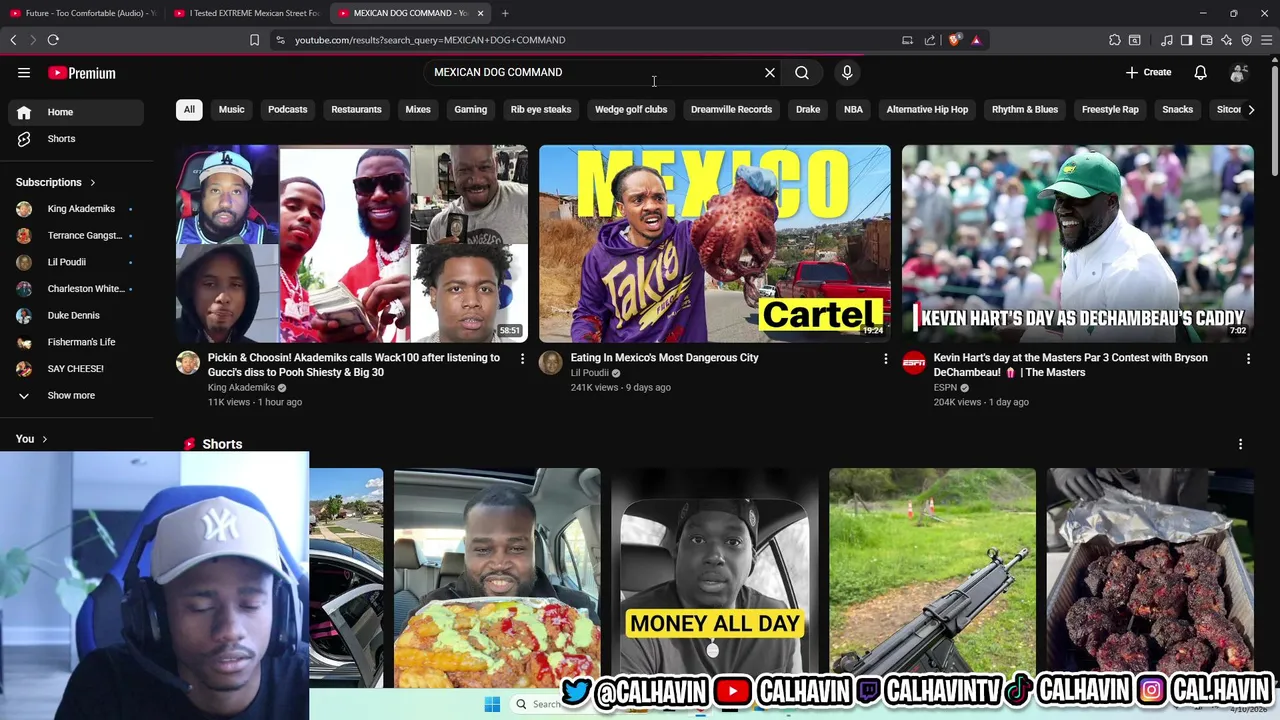Start voice search with microphone icon
The width and height of the screenshot is (1280, 720).
(847, 73)
